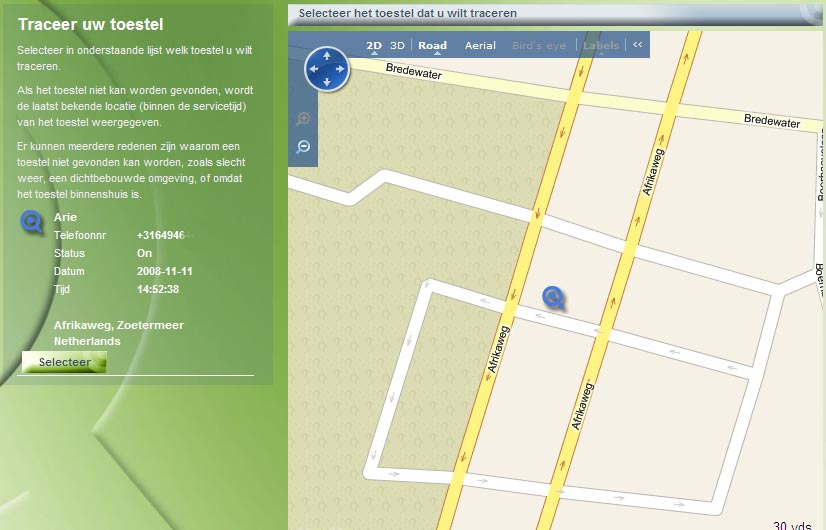826x530 pixels.
Task: Pan the map up with the compass arrow
Action: [327, 56]
